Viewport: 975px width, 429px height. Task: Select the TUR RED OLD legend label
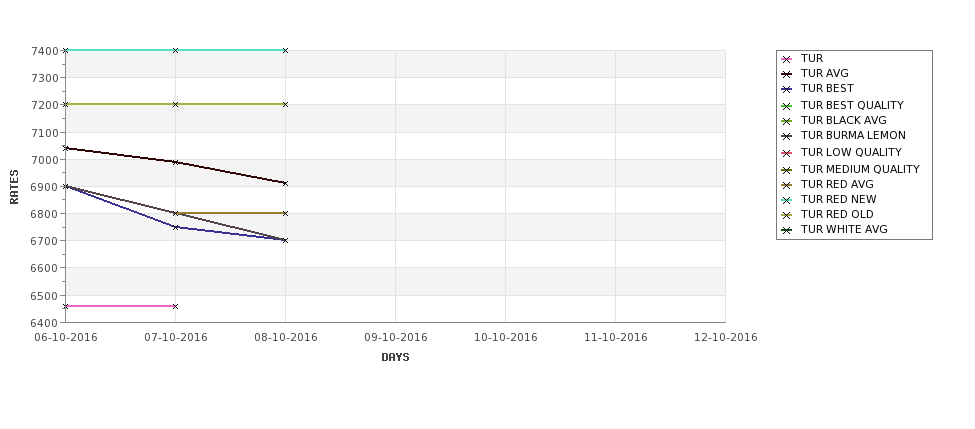837,214
